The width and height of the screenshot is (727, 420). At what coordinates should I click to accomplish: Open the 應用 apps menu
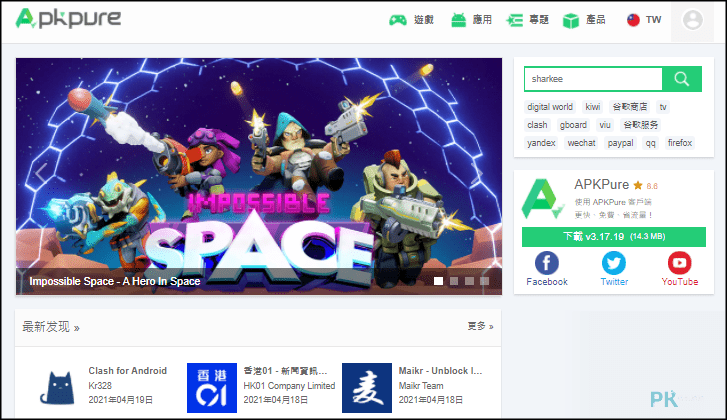(471, 20)
